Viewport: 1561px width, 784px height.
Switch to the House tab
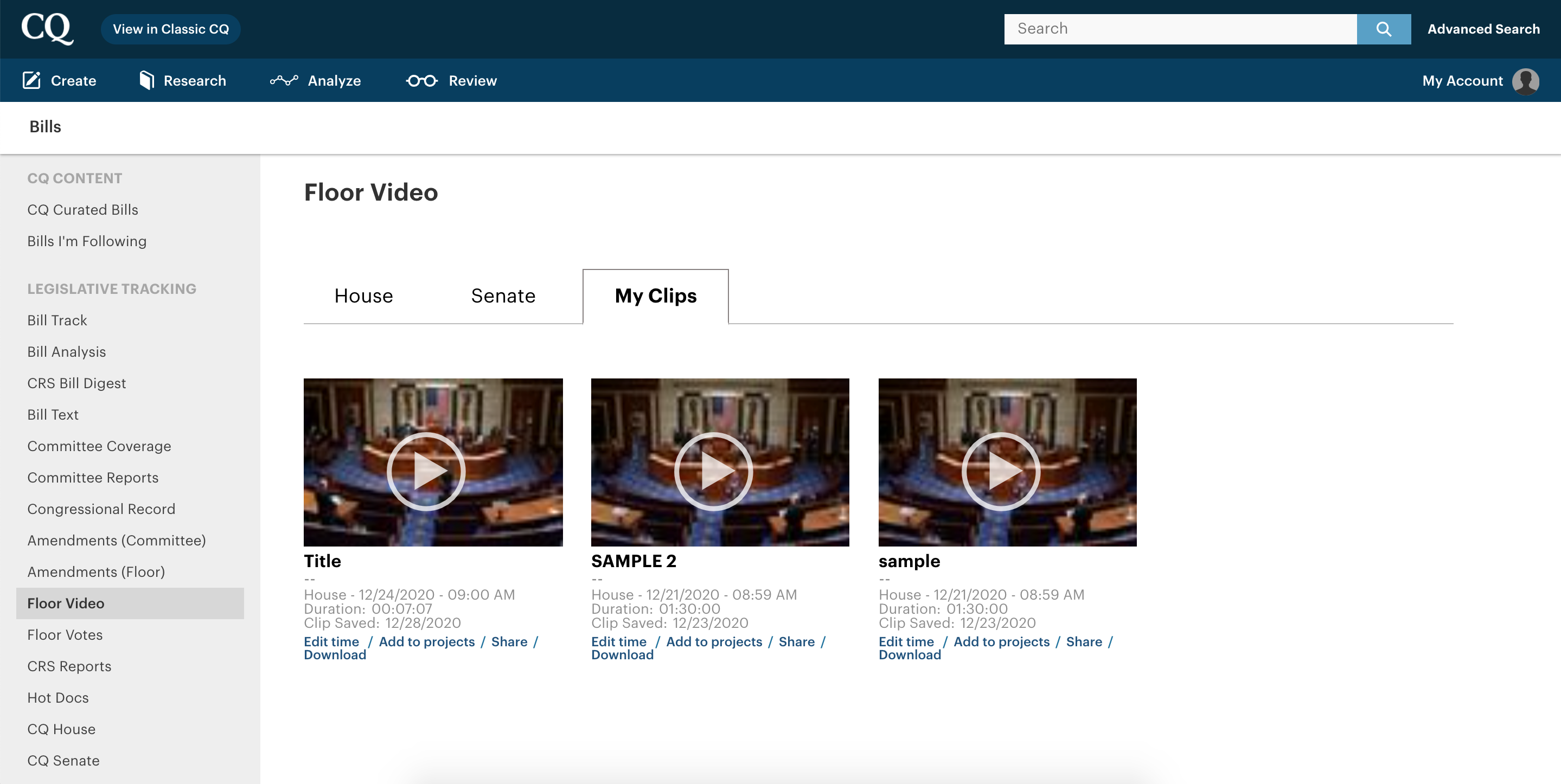(x=363, y=296)
